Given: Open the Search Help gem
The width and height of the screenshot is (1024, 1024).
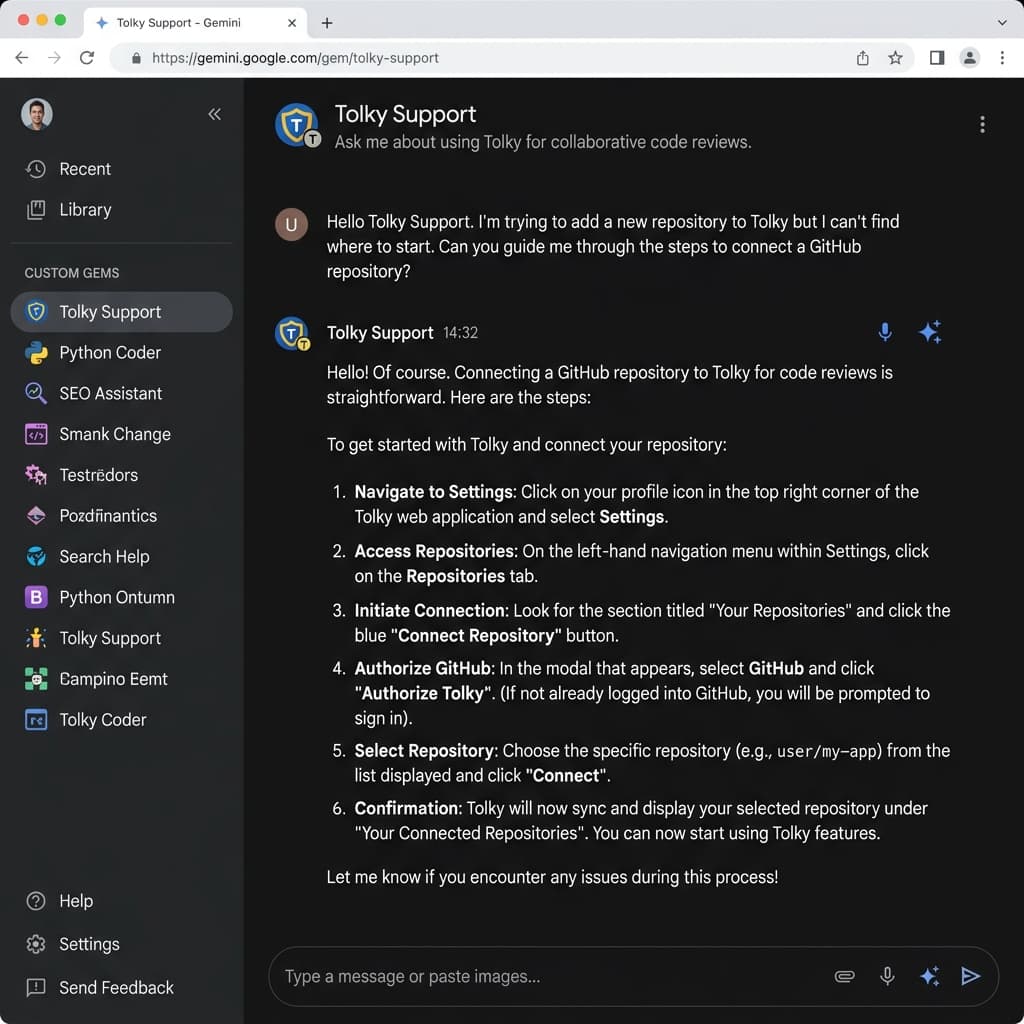Looking at the screenshot, I should click(121, 556).
